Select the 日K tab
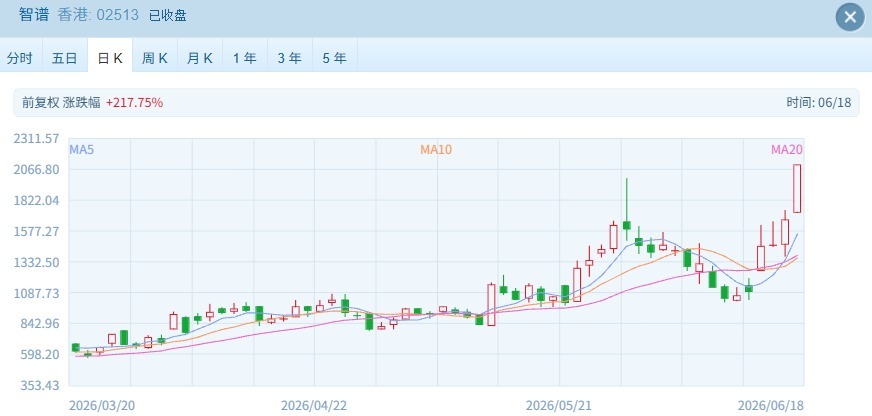Viewport: 872px width, 416px height. point(110,58)
